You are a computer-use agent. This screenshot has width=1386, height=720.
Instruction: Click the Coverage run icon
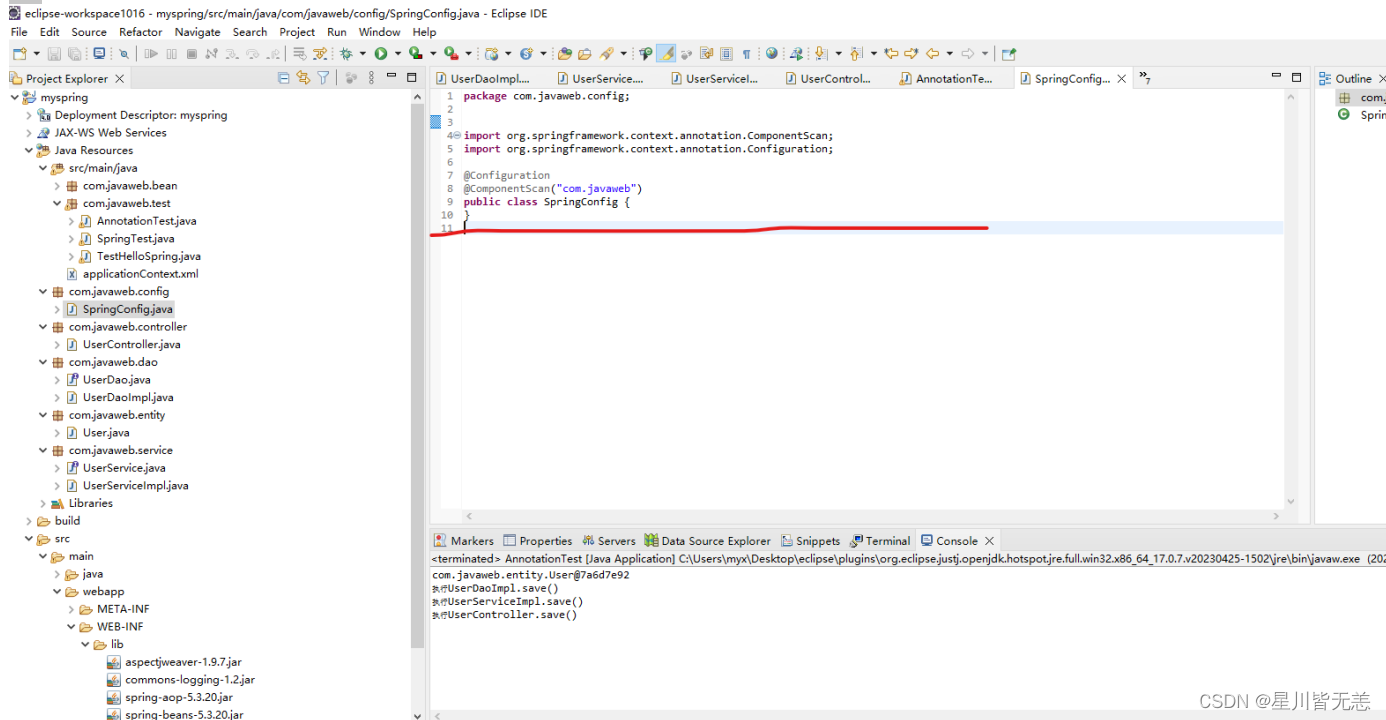point(415,53)
